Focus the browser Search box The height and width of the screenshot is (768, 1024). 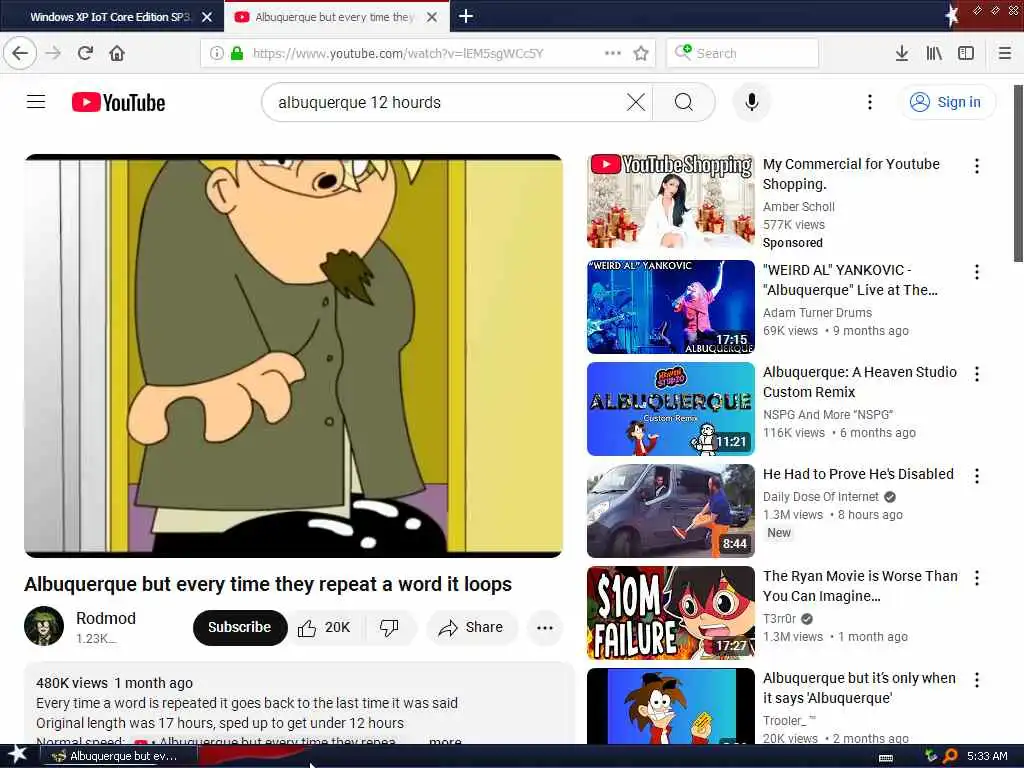pos(743,53)
